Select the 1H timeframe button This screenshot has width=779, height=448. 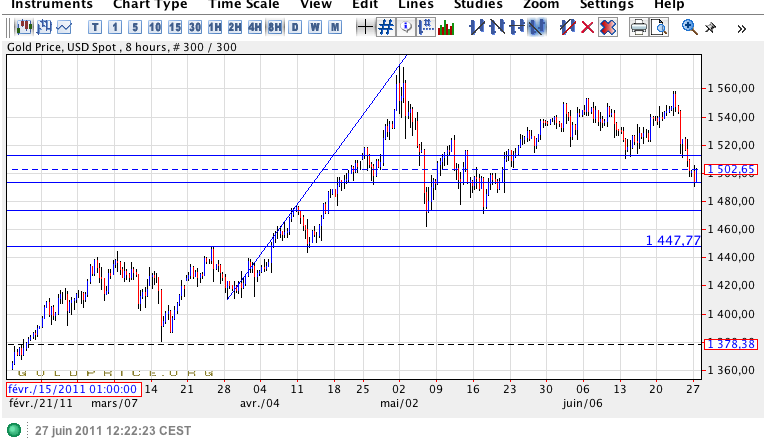click(214, 27)
